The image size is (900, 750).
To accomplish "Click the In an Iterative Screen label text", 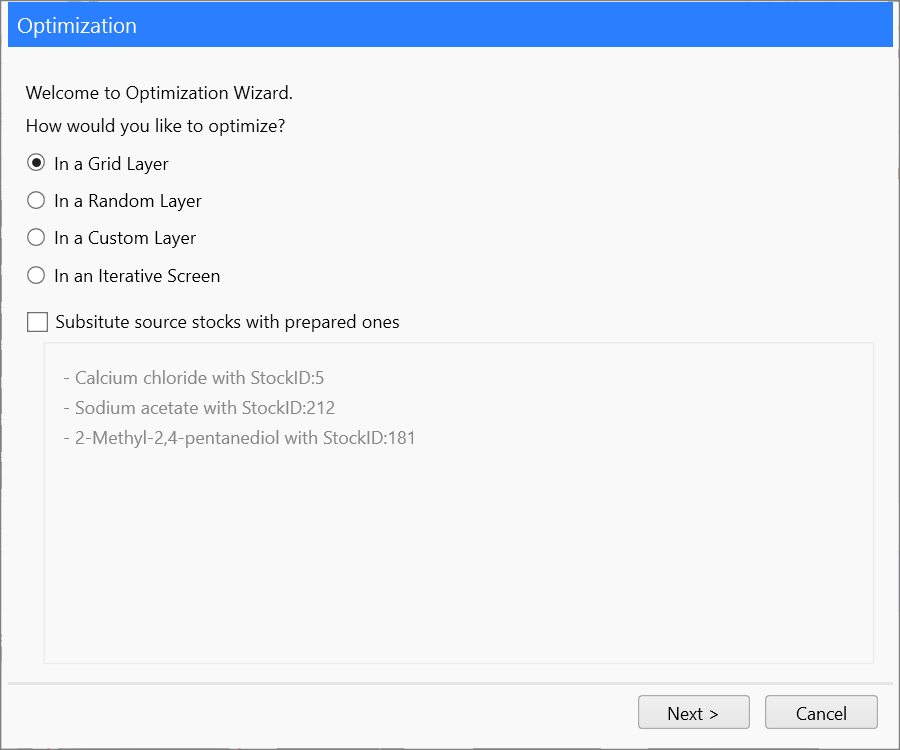I will (137, 276).
